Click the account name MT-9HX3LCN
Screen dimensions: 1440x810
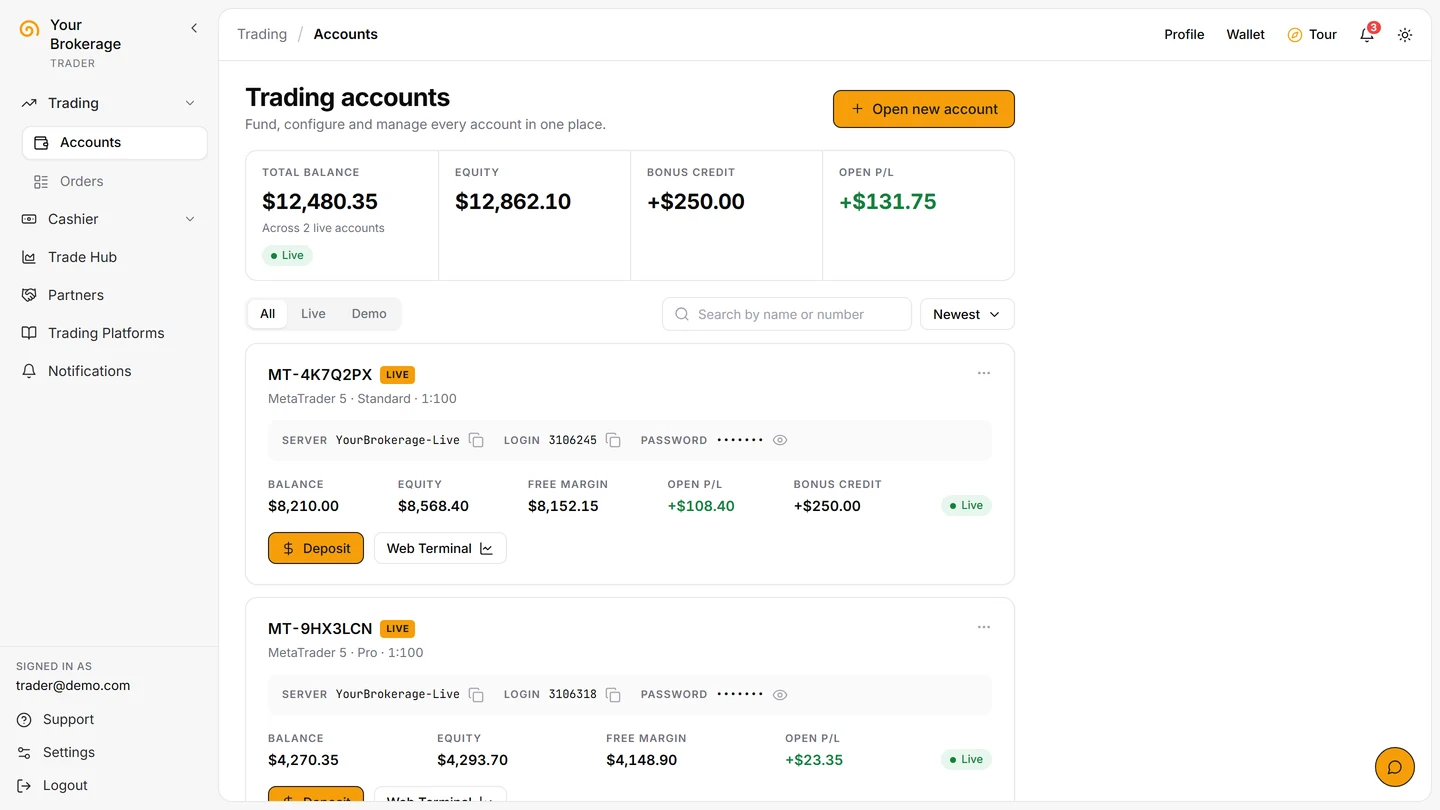tap(320, 629)
